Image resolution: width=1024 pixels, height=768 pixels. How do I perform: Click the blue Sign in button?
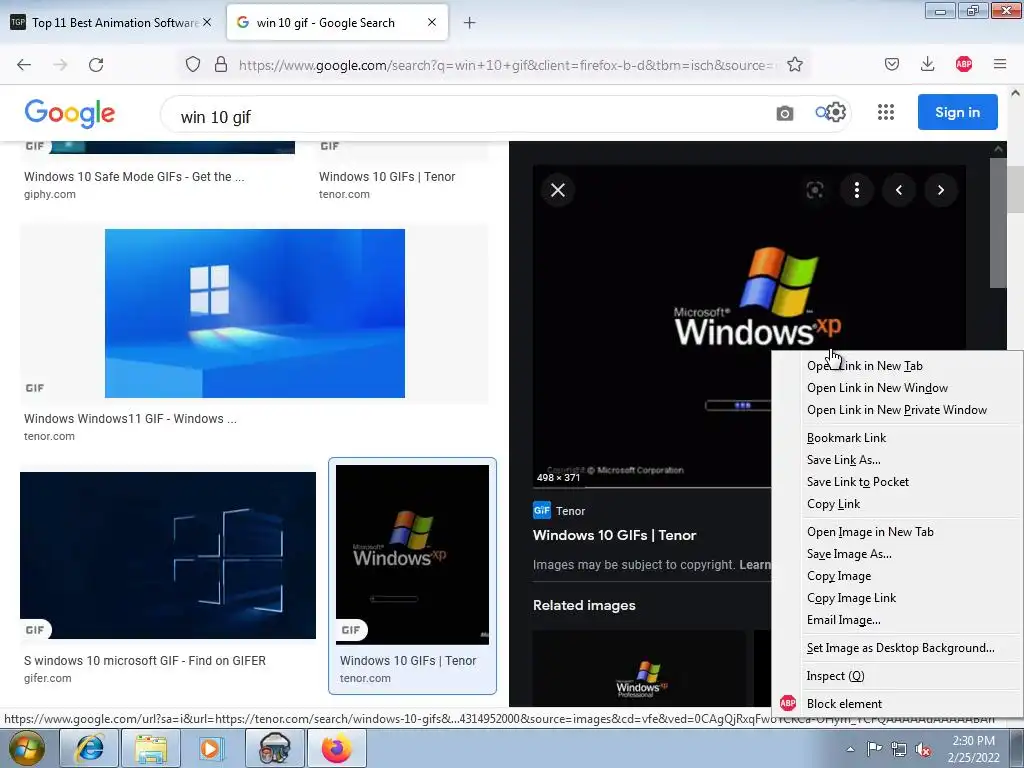tap(957, 112)
